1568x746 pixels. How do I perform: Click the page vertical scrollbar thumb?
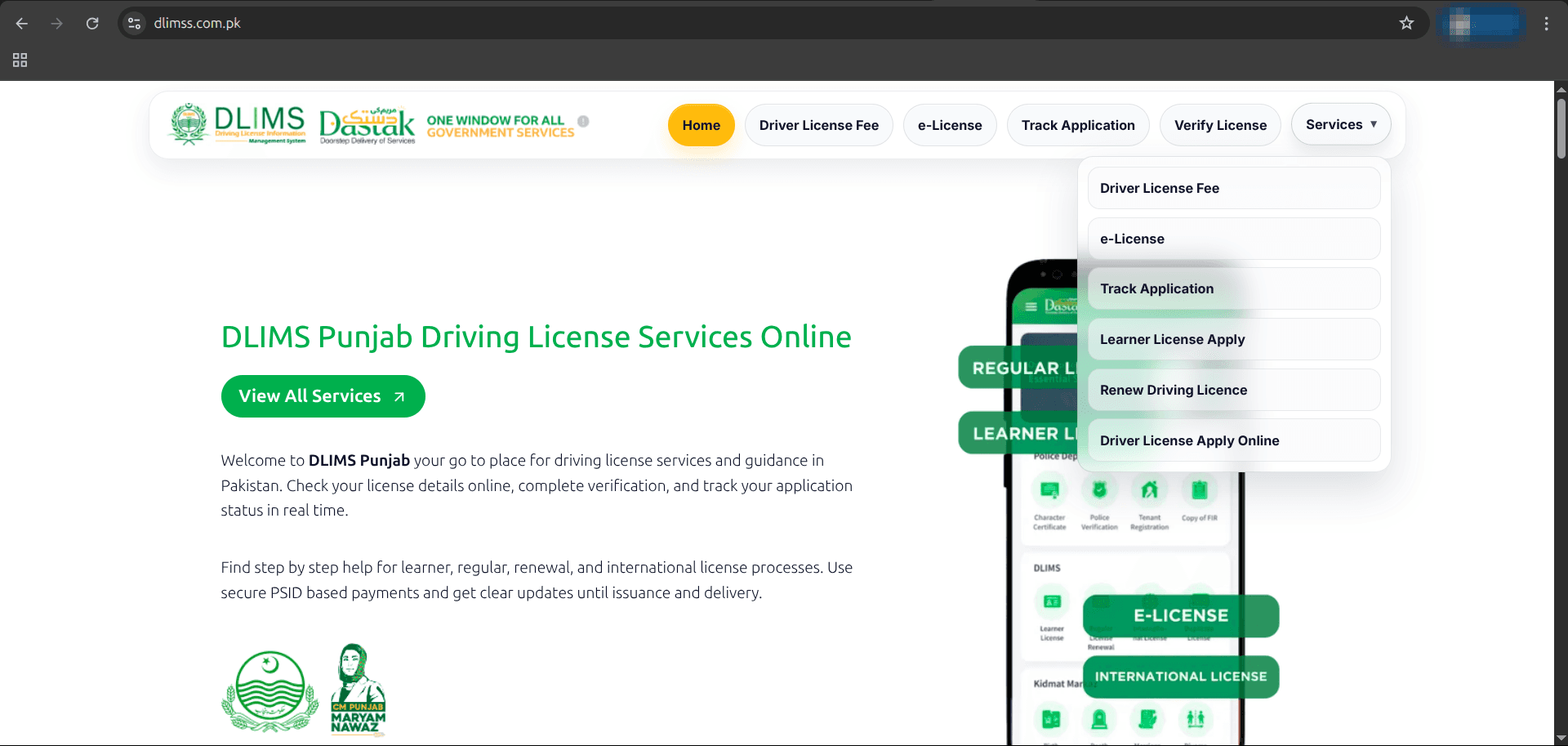[x=1561, y=128]
